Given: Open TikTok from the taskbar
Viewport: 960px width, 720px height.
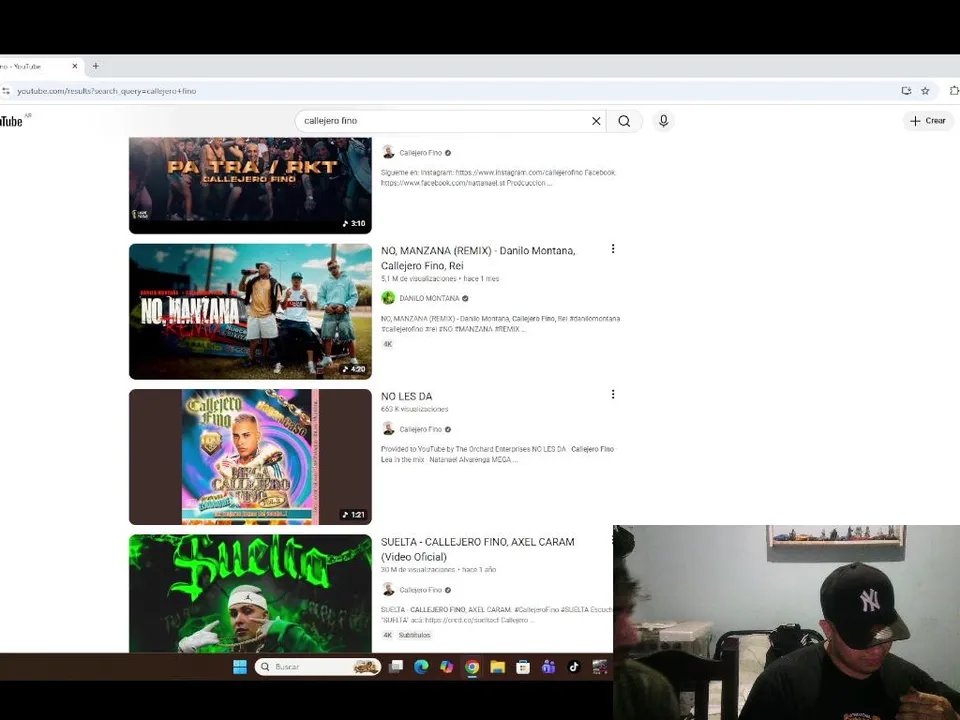Looking at the screenshot, I should [574, 667].
